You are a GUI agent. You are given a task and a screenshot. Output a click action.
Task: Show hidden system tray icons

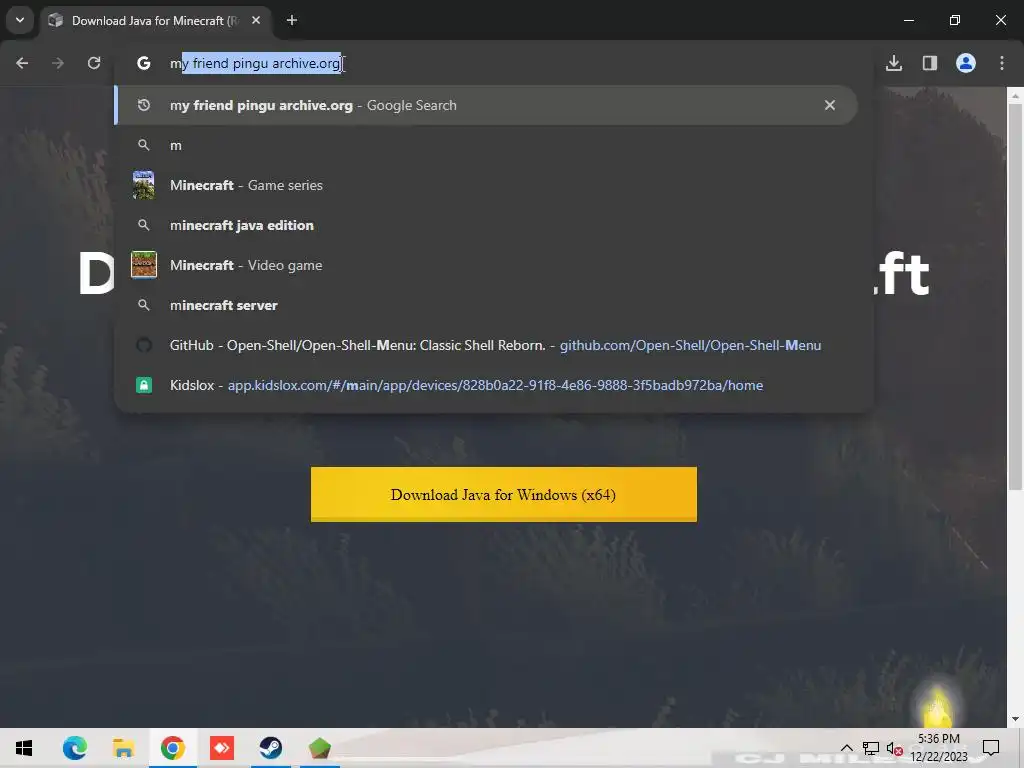pos(846,748)
